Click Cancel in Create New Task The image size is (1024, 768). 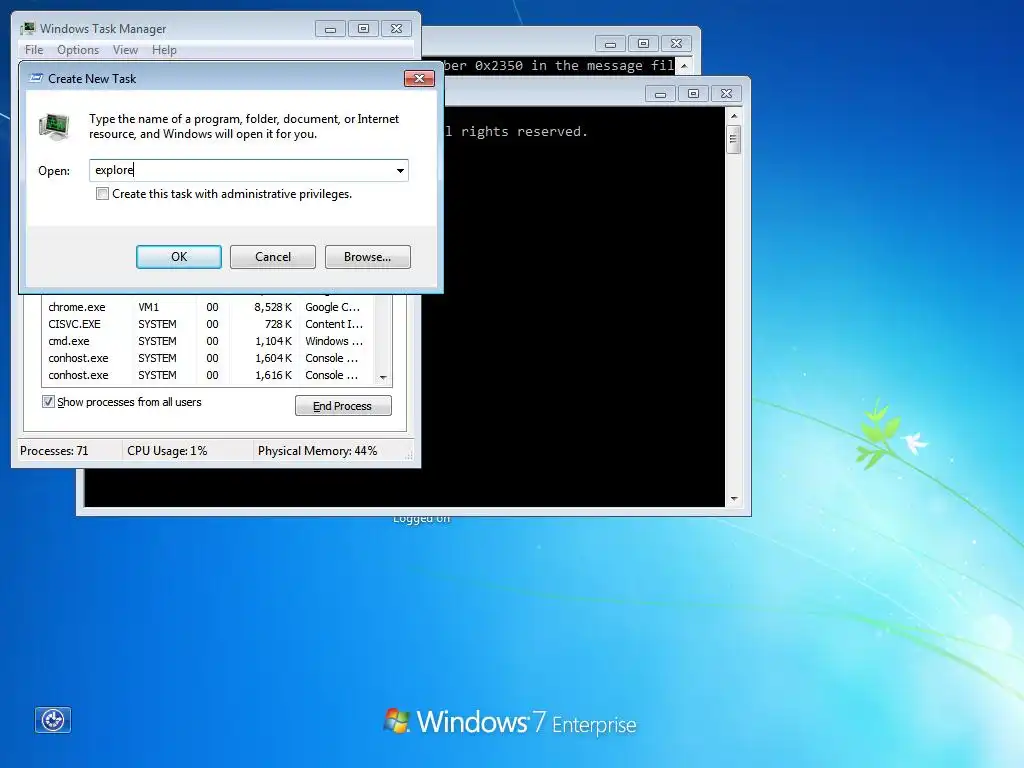273,257
